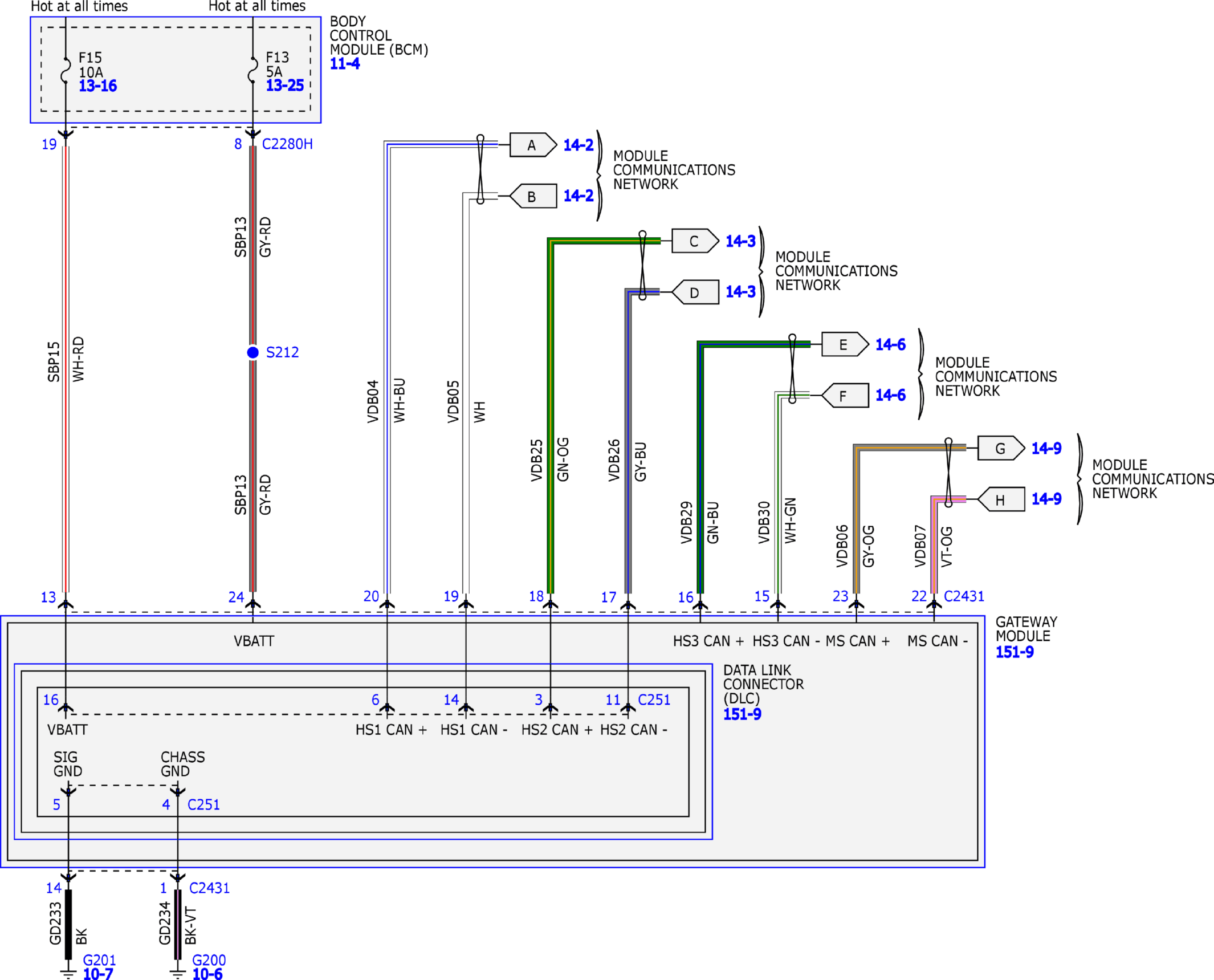
Task: Click the GD233 ground circuit label
Action: point(55,924)
